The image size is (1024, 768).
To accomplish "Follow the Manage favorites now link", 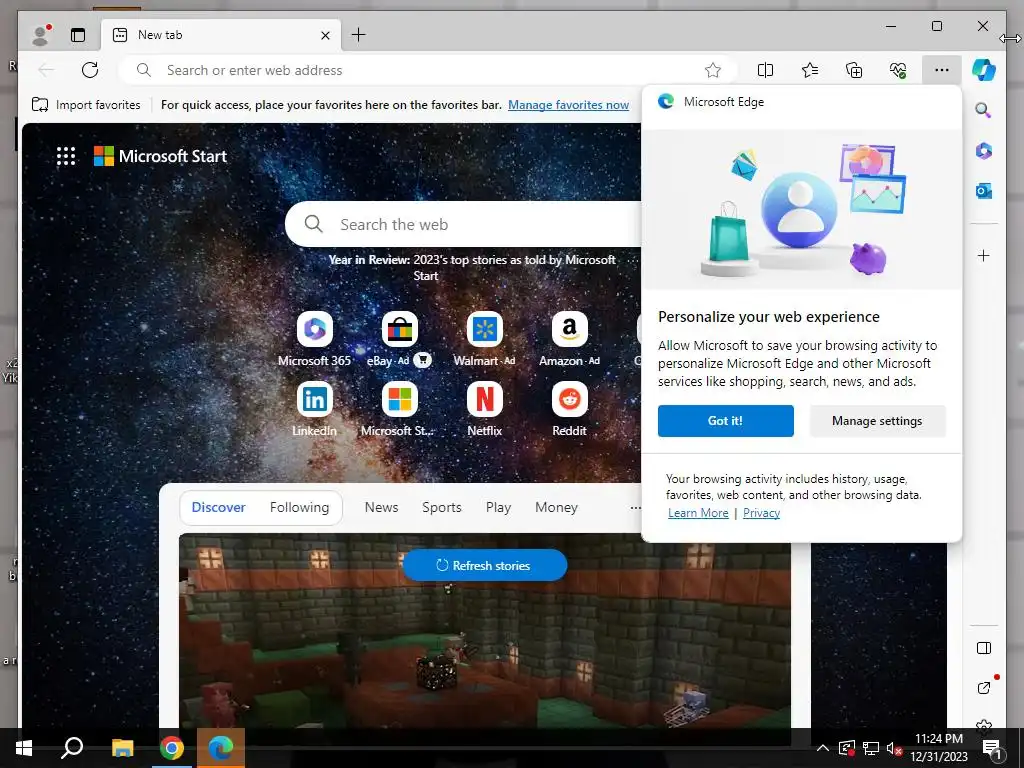I will click(x=568, y=104).
